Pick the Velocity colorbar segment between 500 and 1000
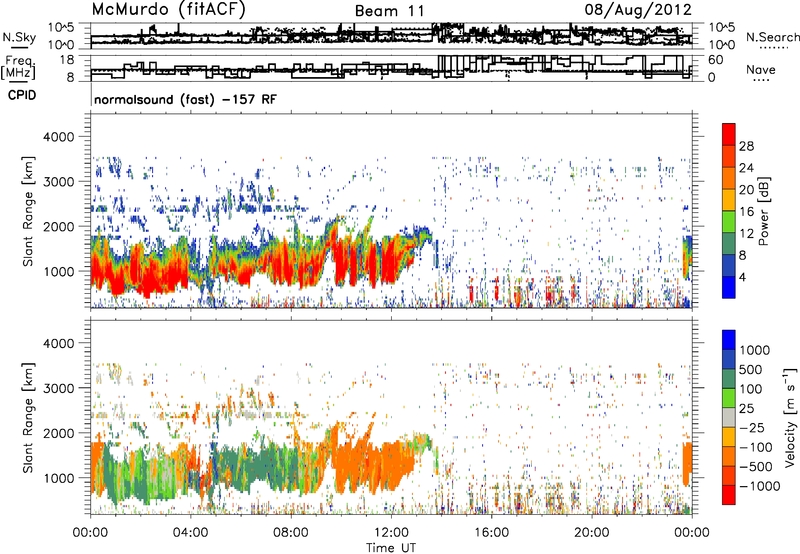 [729, 359]
